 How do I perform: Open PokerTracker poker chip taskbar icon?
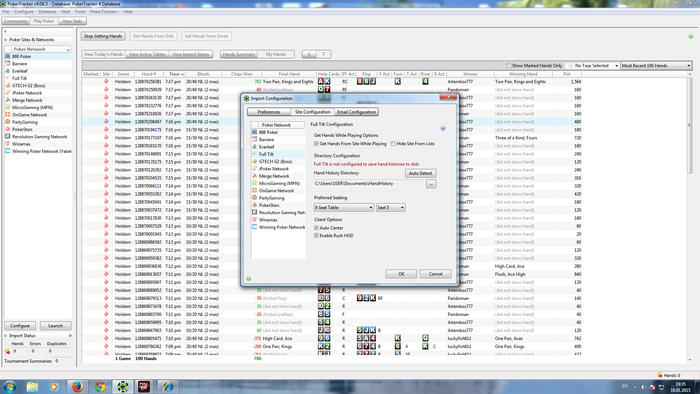pyautogui.click(x=122, y=386)
